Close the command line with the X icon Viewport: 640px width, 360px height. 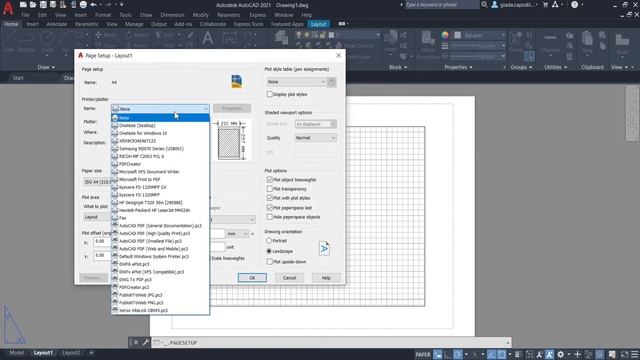(x=136, y=342)
